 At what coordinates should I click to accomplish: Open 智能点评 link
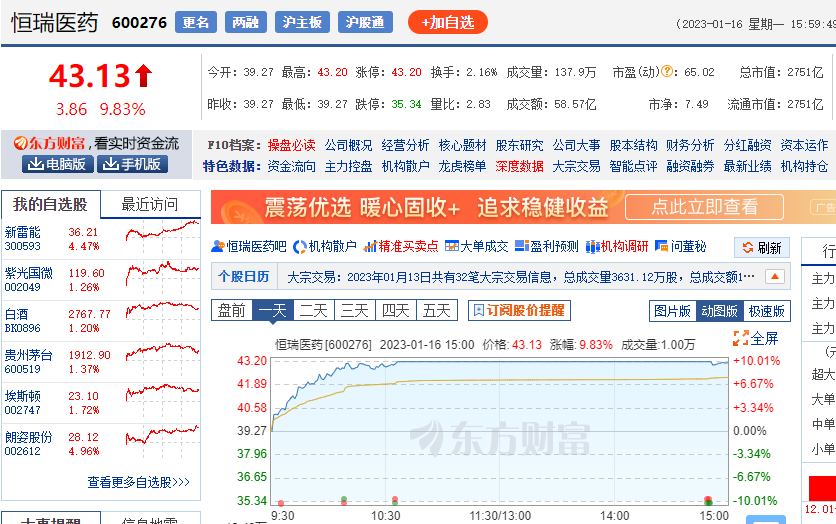click(x=633, y=166)
